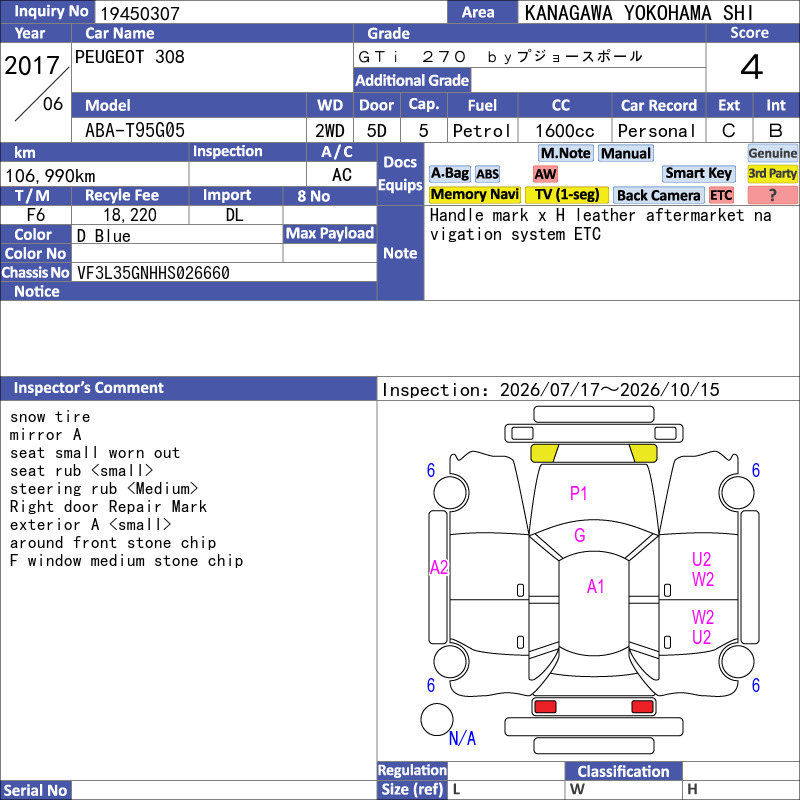Click the N/A spare tire circle
This screenshot has height=800, width=800.
click(437, 719)
